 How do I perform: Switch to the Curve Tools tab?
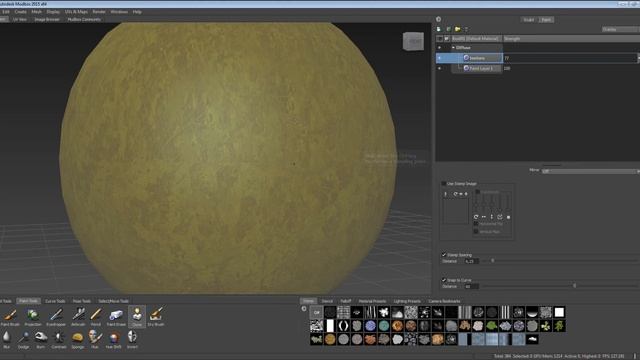pos(55,301)
